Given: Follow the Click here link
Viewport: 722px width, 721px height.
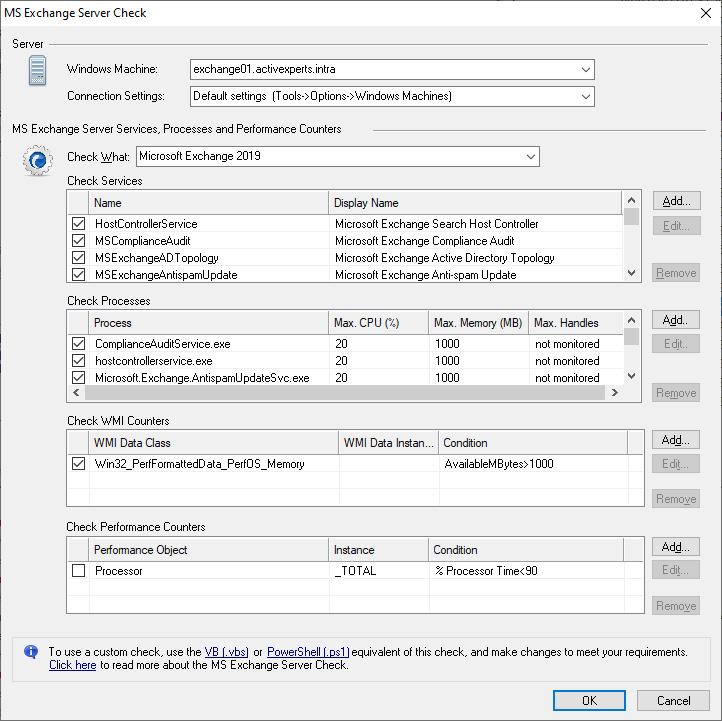Looking at the screenshot, I should coord(73,665).
